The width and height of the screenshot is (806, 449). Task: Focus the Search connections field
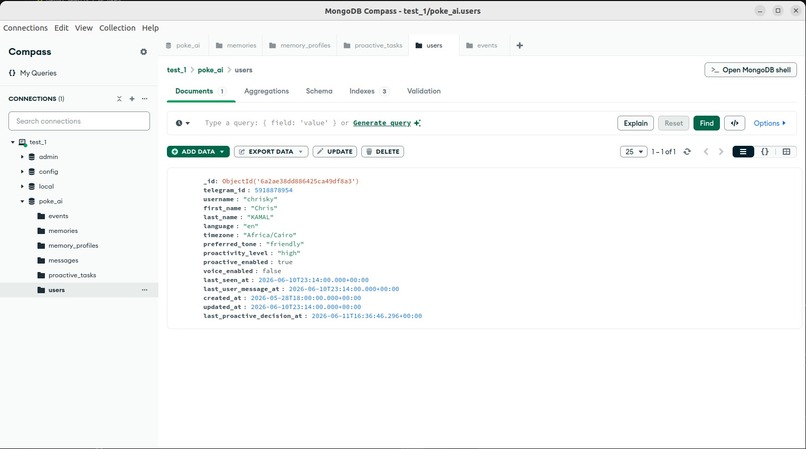pyautogui.click(x=79, y=121)
